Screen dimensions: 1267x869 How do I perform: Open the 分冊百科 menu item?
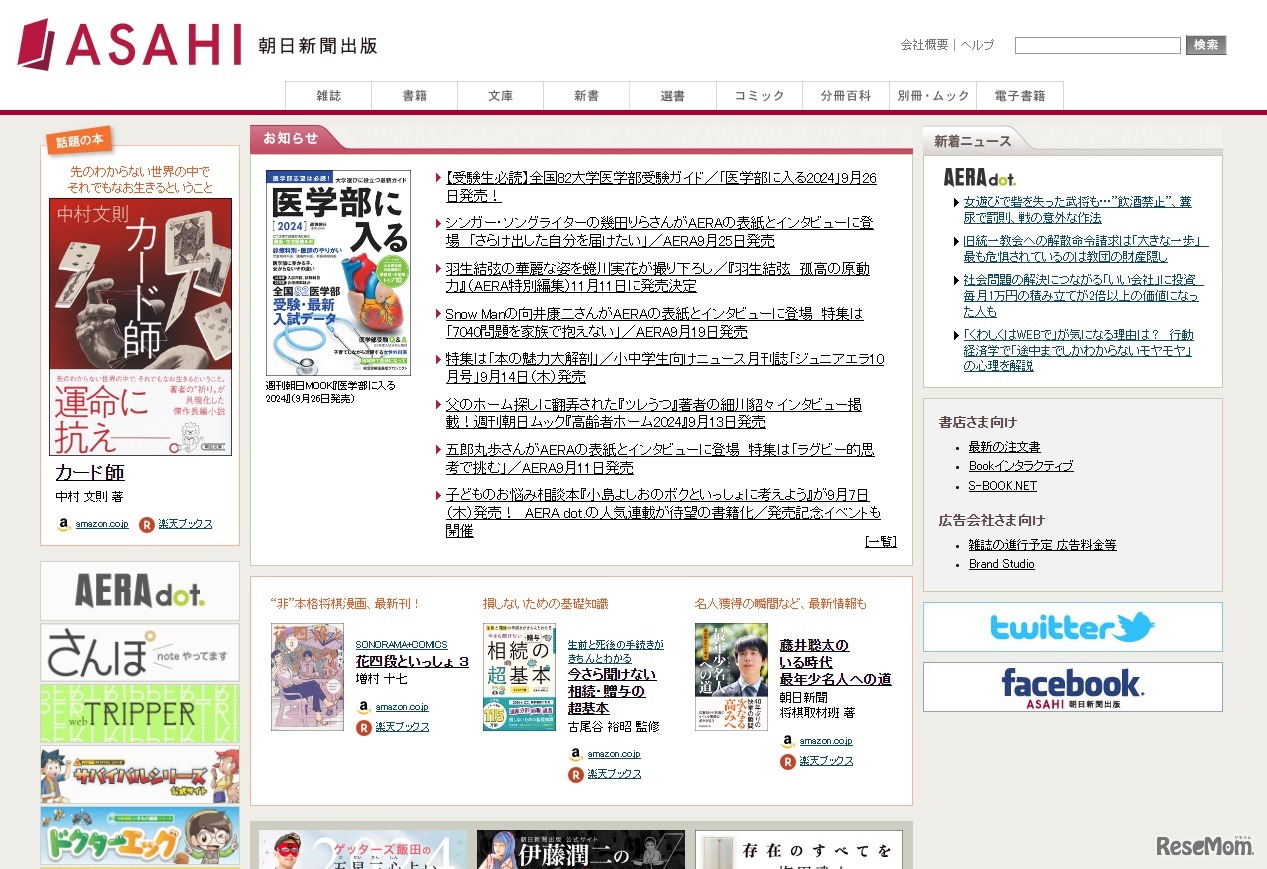tap(845, 95)
